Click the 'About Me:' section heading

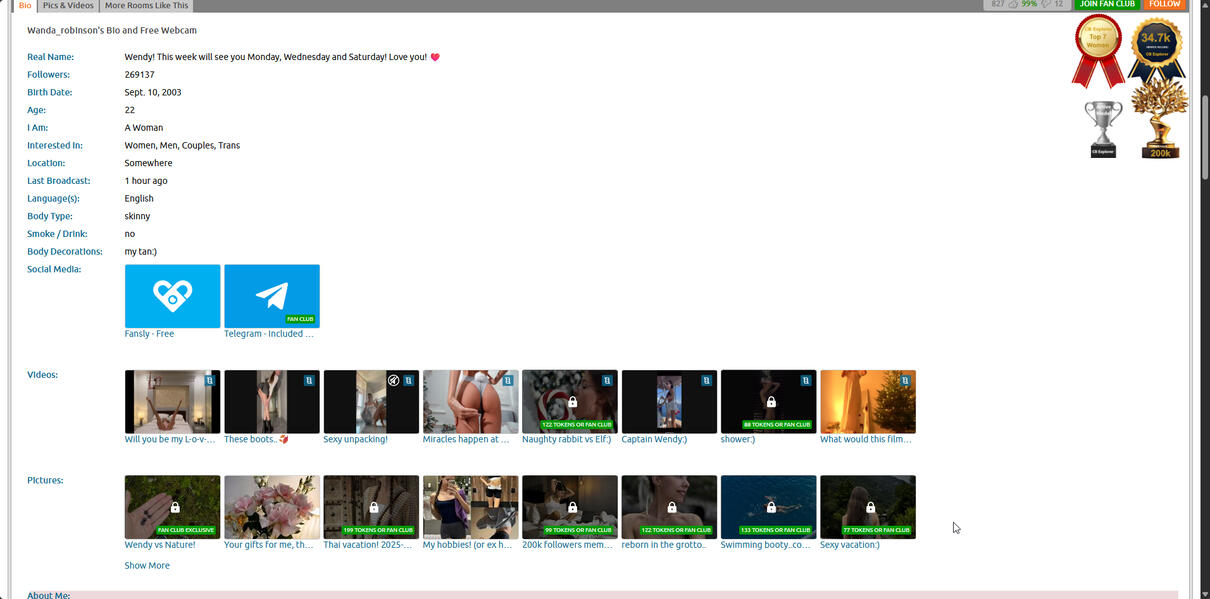pos(49,595)
